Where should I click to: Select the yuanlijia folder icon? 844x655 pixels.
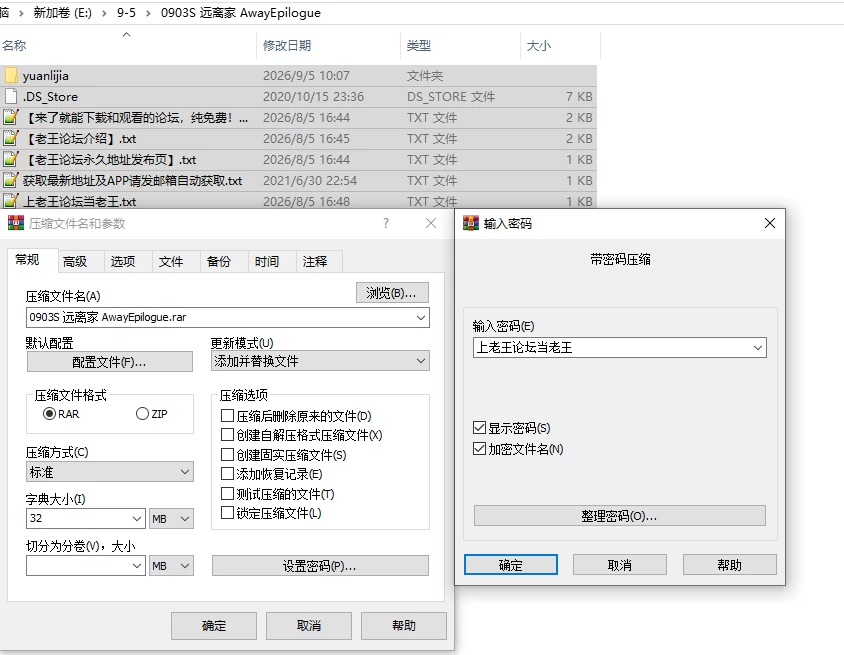(x=11, y=75)
